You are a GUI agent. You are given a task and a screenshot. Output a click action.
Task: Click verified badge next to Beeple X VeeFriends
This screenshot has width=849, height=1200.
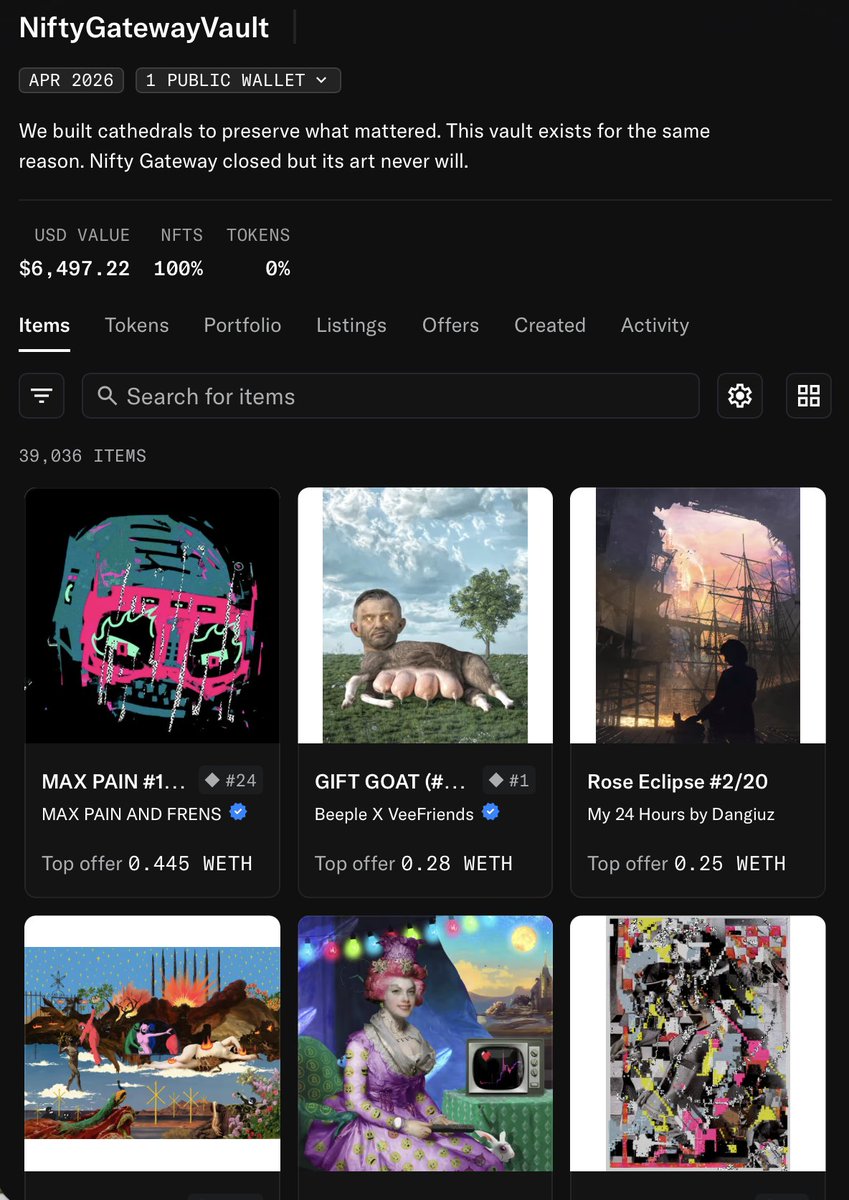(490, 813)
